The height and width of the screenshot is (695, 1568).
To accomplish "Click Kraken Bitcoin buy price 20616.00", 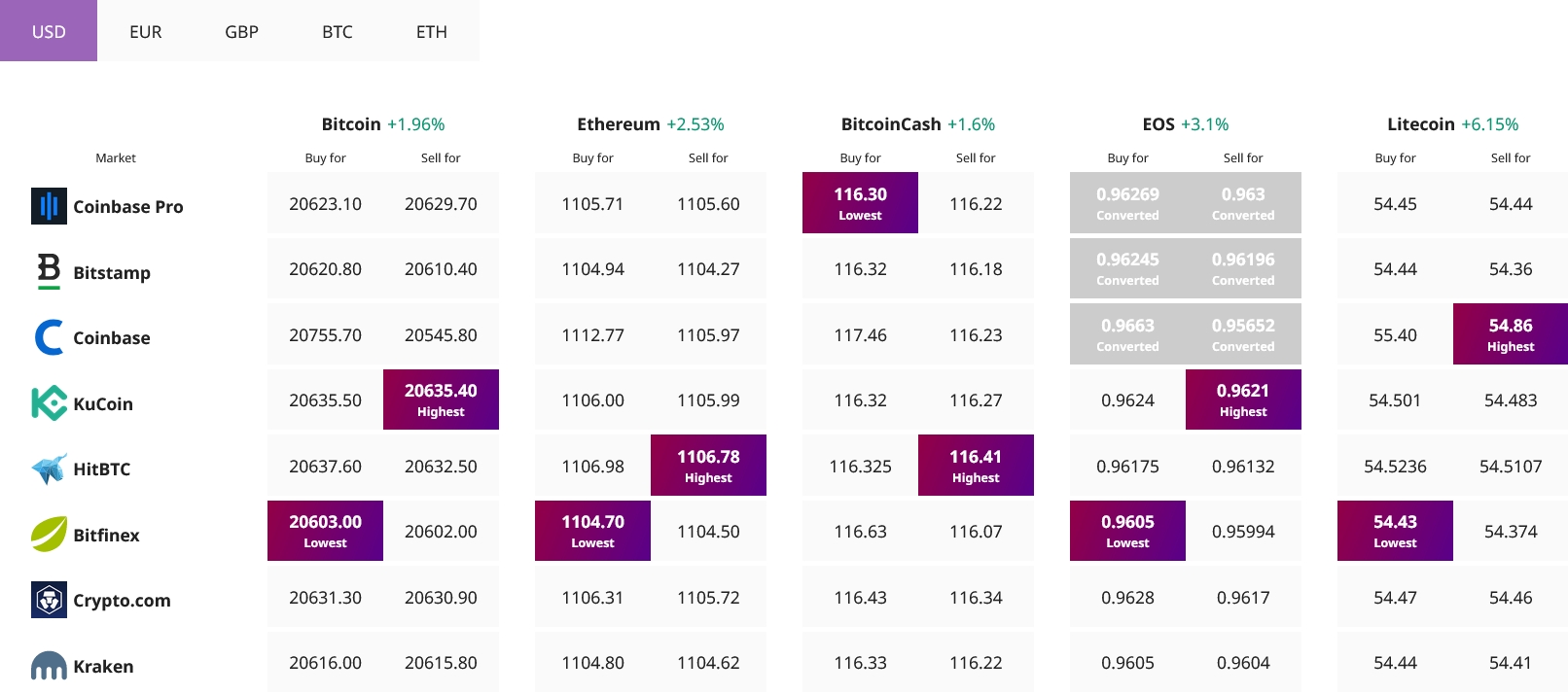I will (325, 663).
